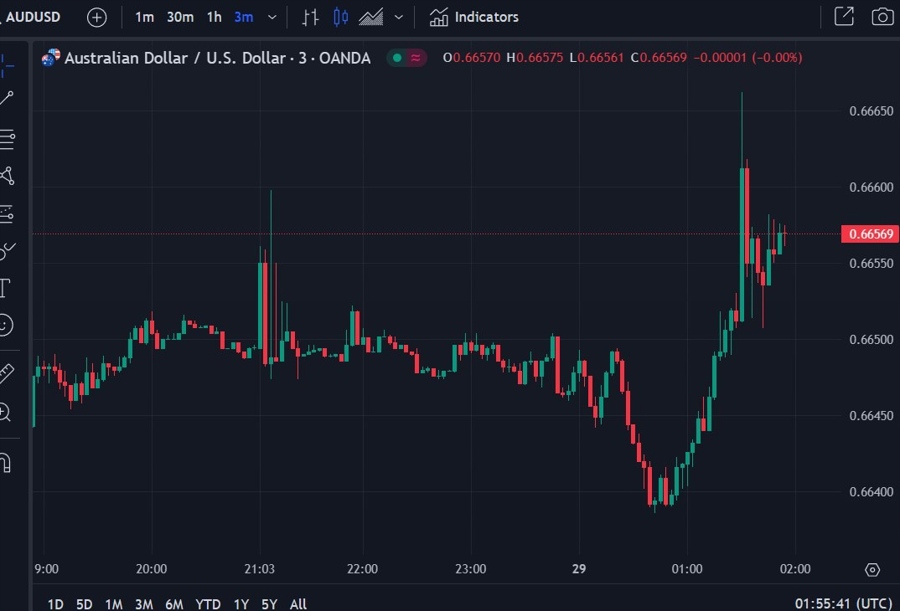
Task: Click the Australian Dollar / U.S. Dollar title
Action: 217,58
